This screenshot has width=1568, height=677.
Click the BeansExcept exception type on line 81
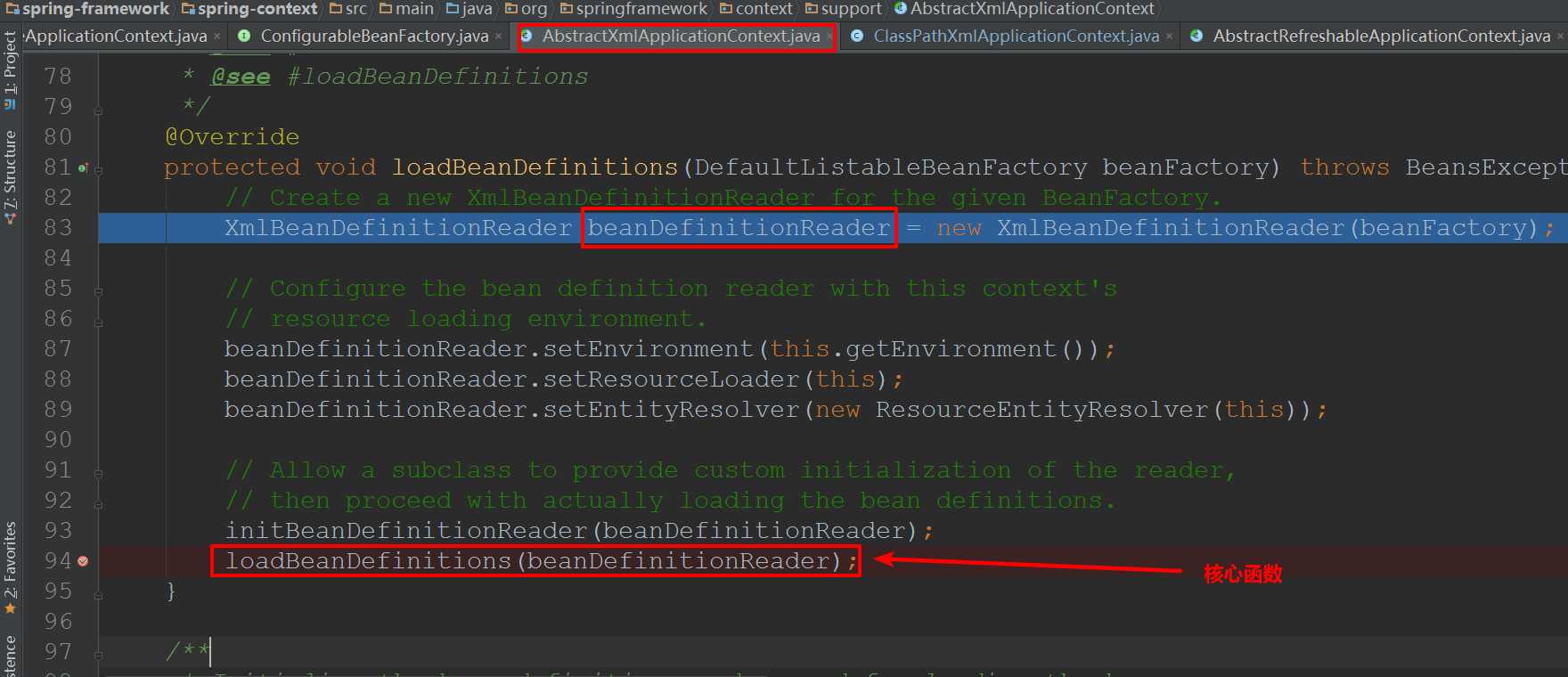[x=1486, y=167]
